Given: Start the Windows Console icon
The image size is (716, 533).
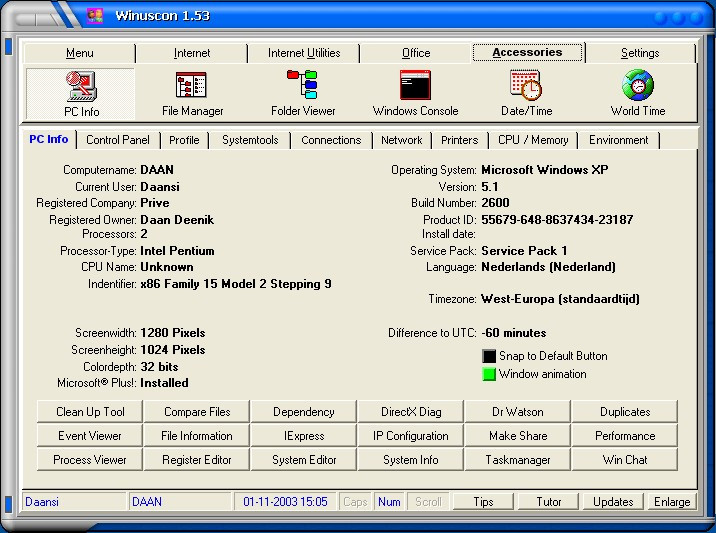Looking at the screenshot, I should (x=415, y=94).
